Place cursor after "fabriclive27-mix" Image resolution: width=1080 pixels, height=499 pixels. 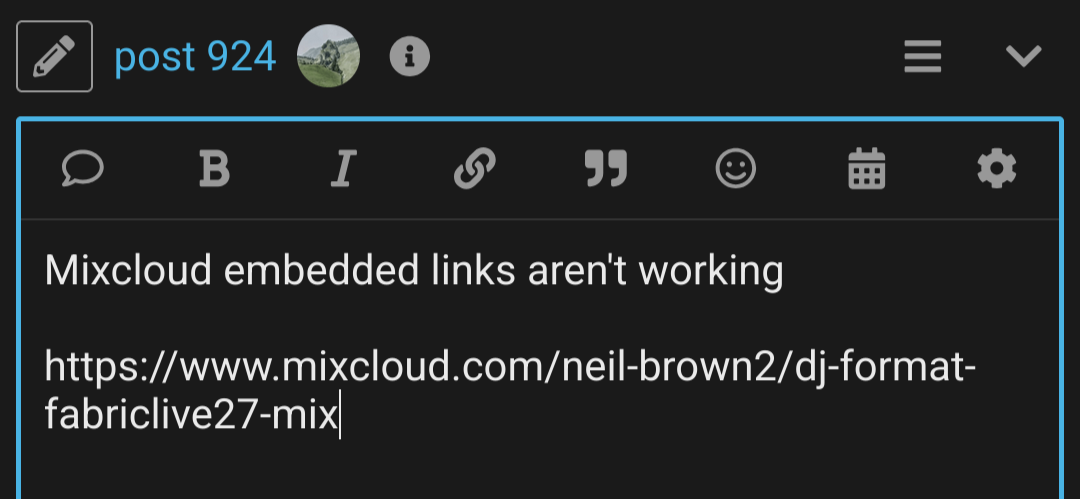340,416
